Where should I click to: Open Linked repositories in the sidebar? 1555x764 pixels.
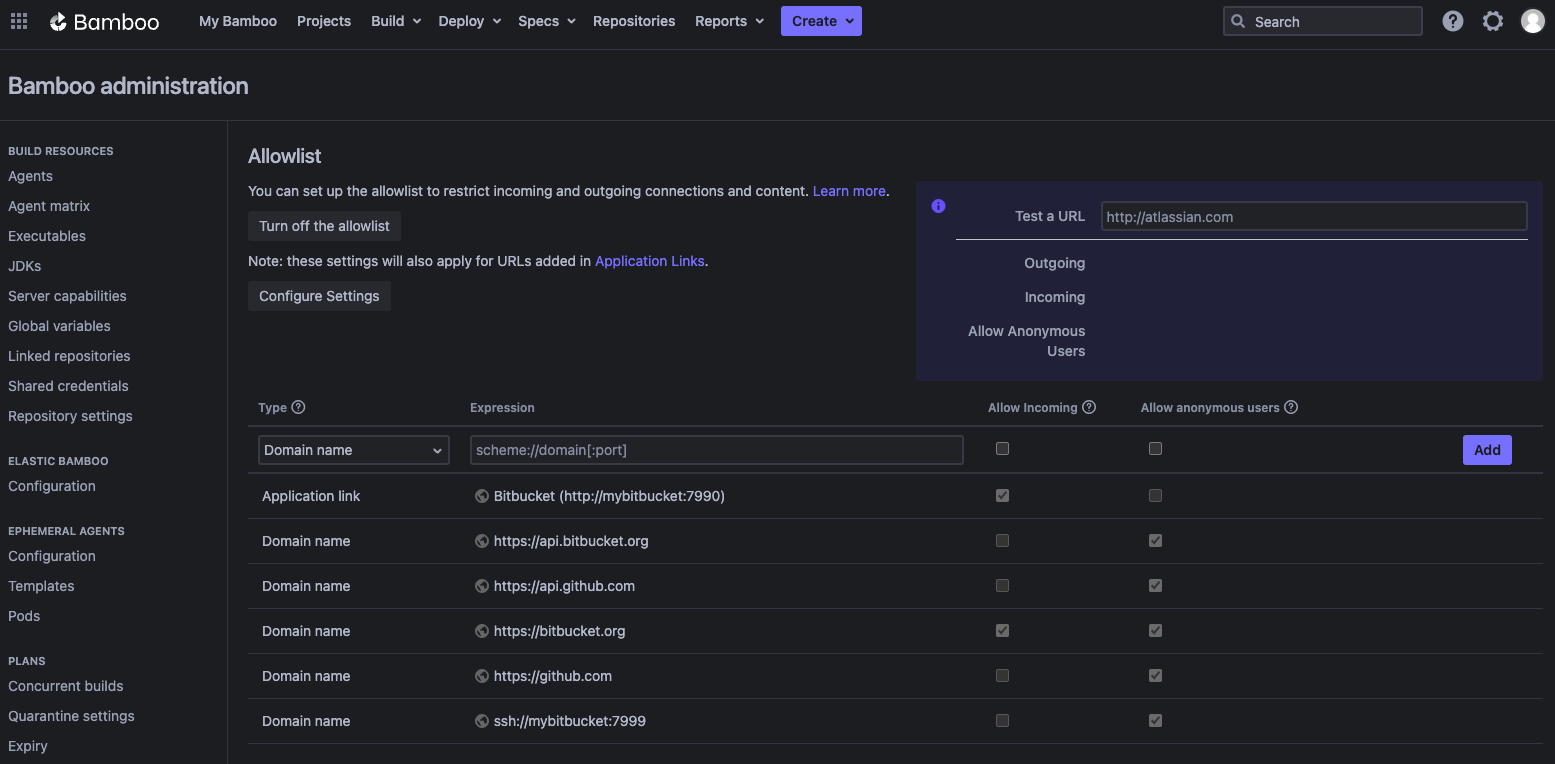pyautogui.click(x=69, y=356)
